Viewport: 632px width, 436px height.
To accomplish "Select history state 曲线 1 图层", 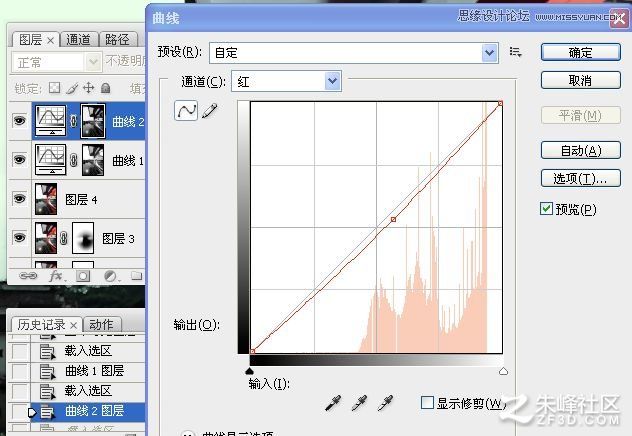I will coord(88,371).
